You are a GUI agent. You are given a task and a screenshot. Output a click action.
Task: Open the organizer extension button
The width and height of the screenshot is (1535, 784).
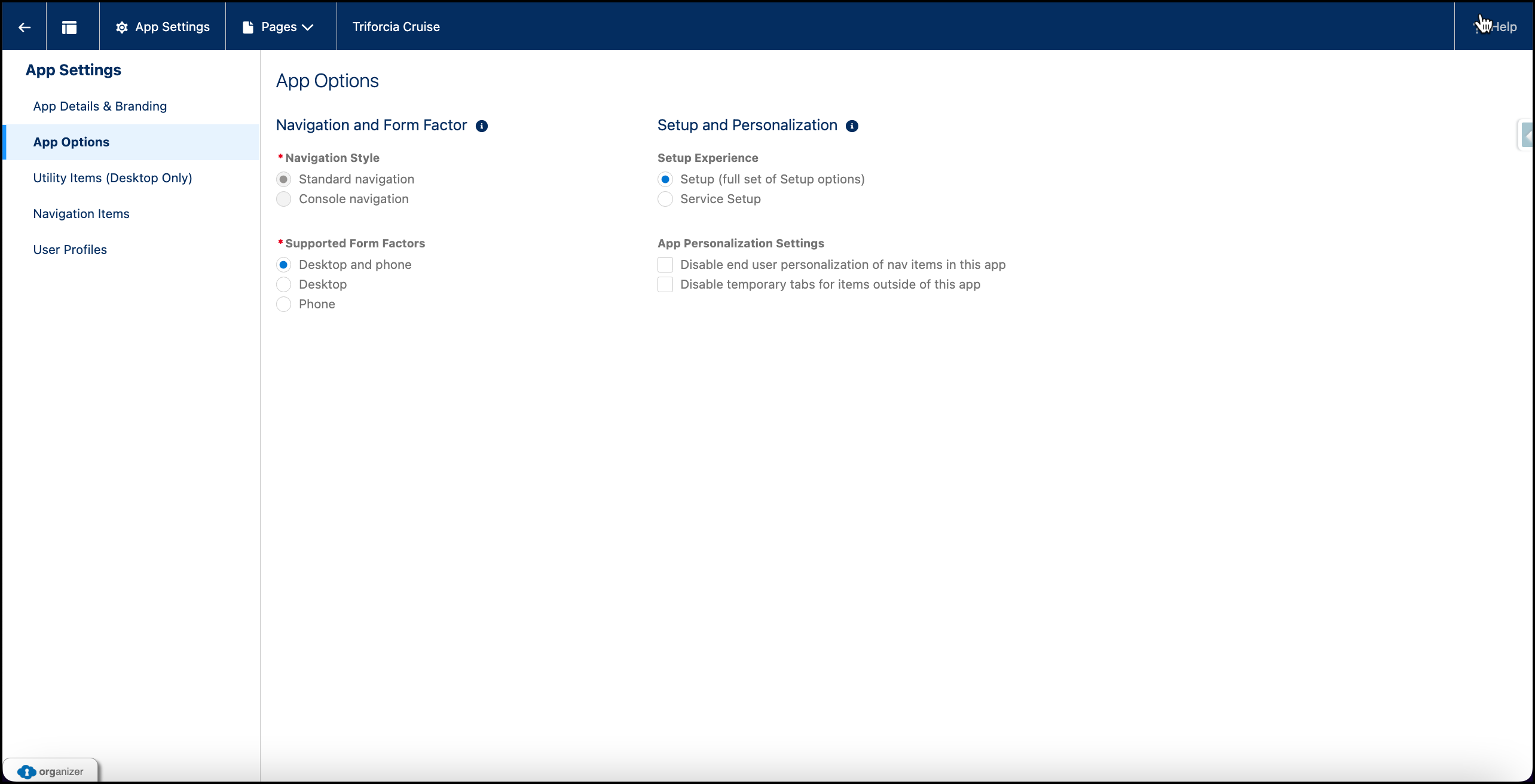[x=51, y=771]
